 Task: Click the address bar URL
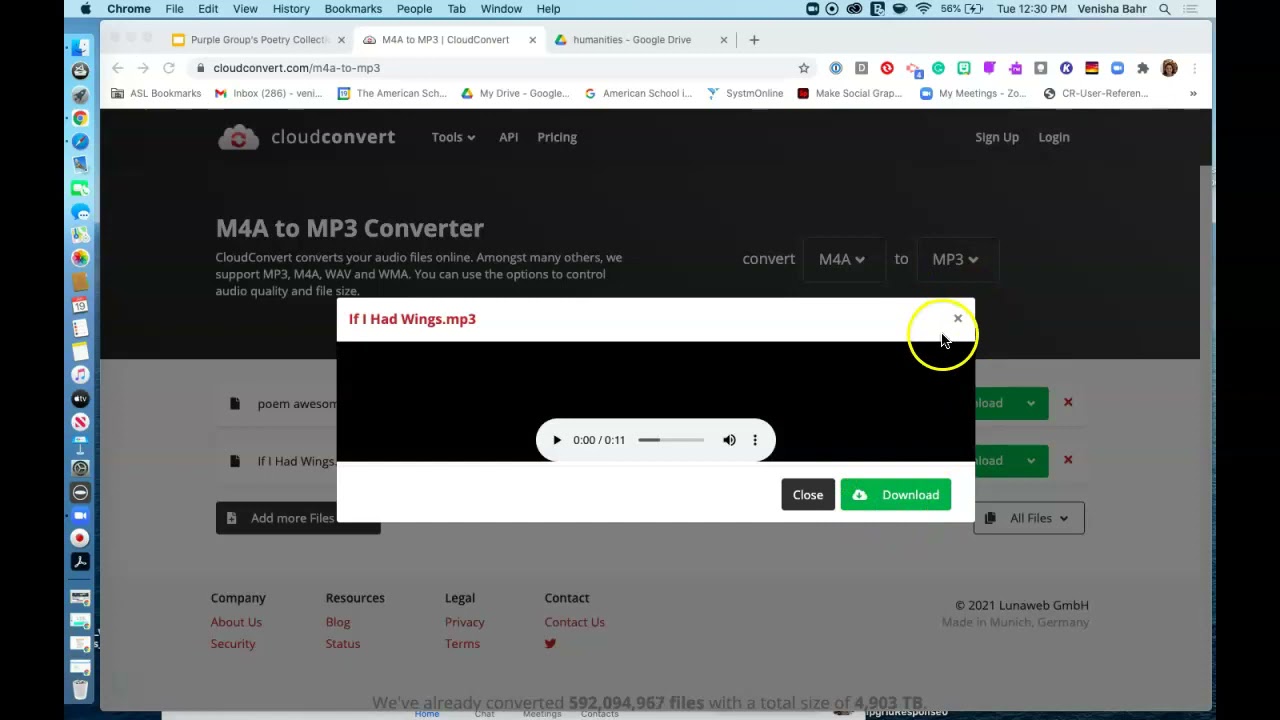pos(297,68)
